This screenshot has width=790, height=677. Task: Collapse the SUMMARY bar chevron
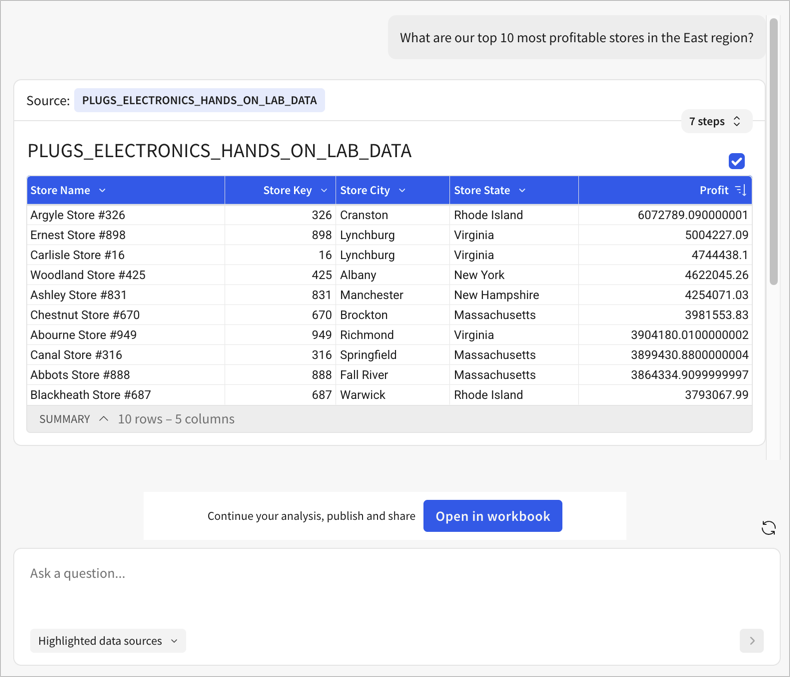(x=104, y=419)
